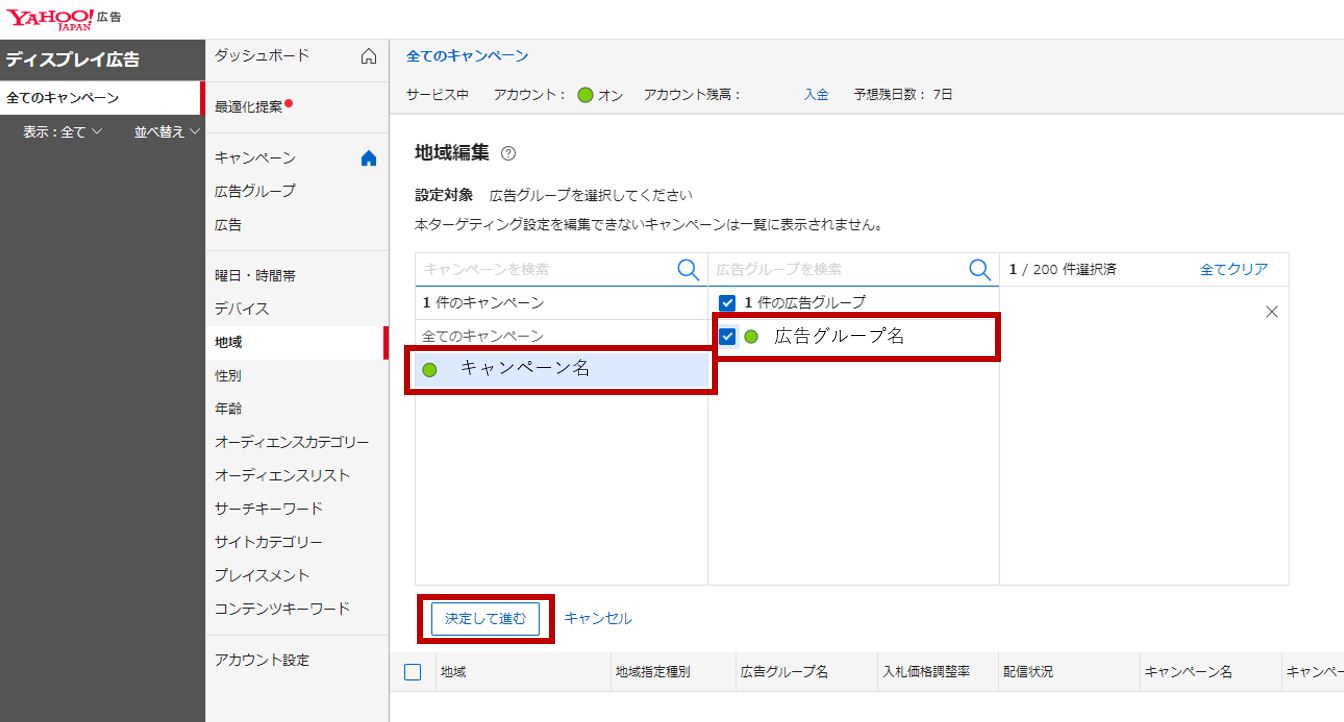Click the Yahoo! JAPAN 広告 logo
The width and height of the screenshot is (1344, 722).
point(64,19)
